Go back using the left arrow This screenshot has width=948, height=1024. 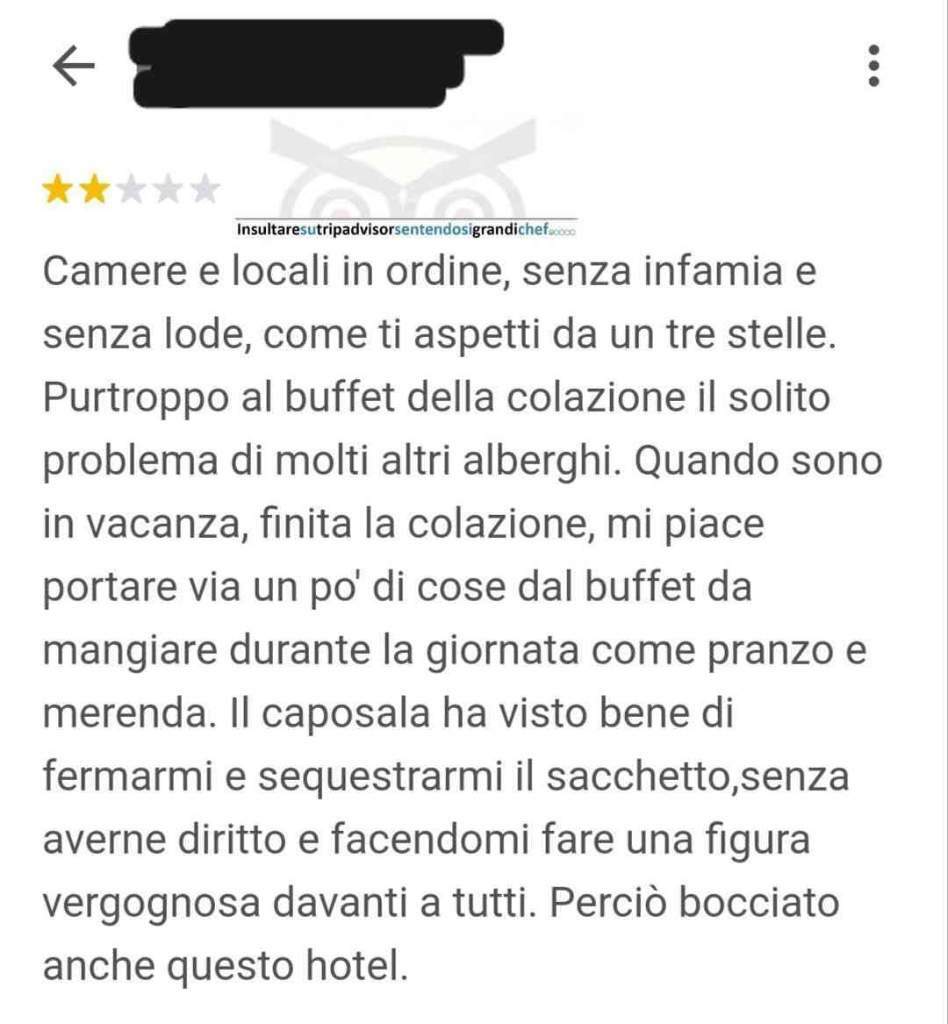[x=73, y=65]
